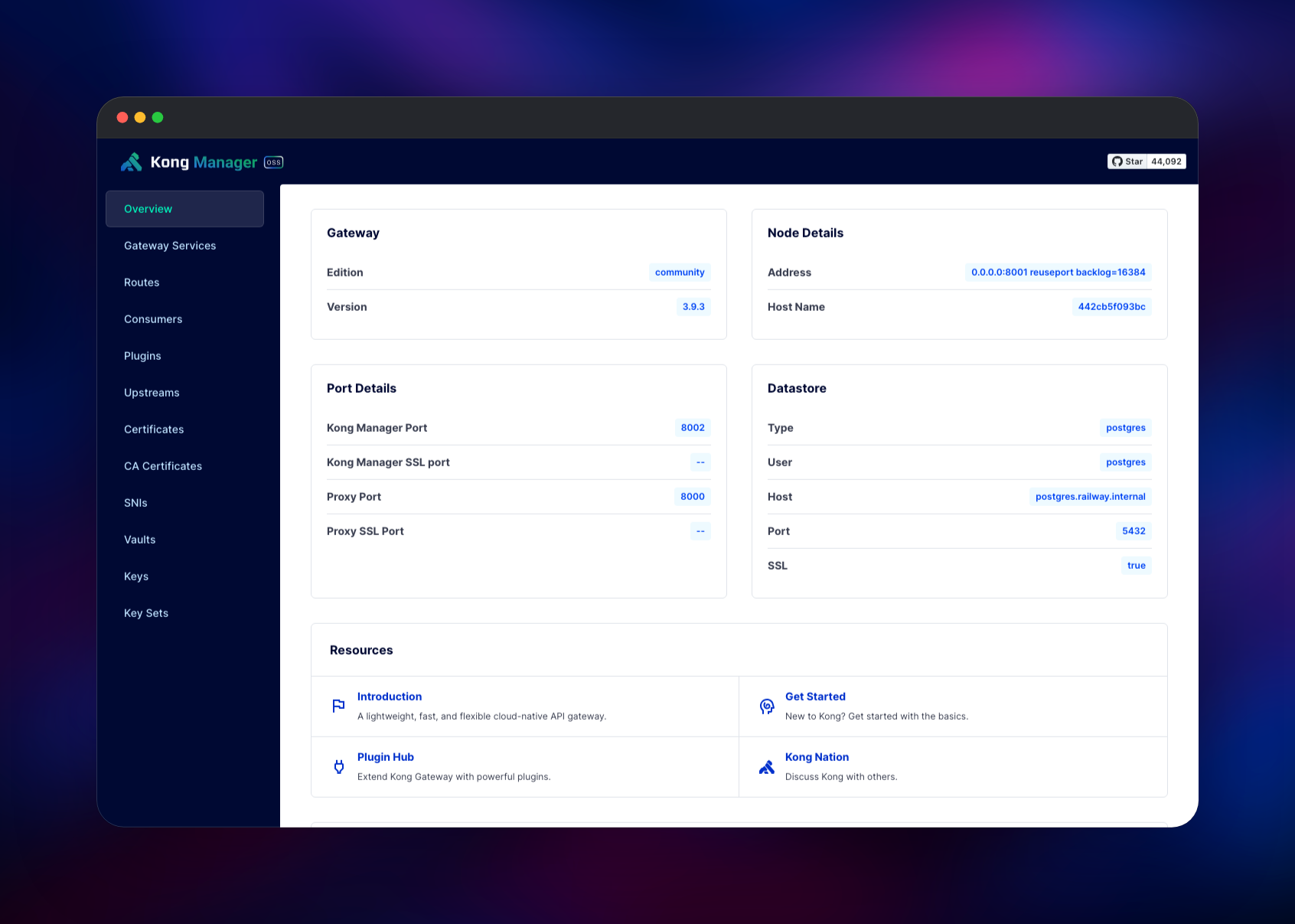This screenshot has height=924, width=1295.
Task: Open the Get Started resource link
Action: (815, 697)
